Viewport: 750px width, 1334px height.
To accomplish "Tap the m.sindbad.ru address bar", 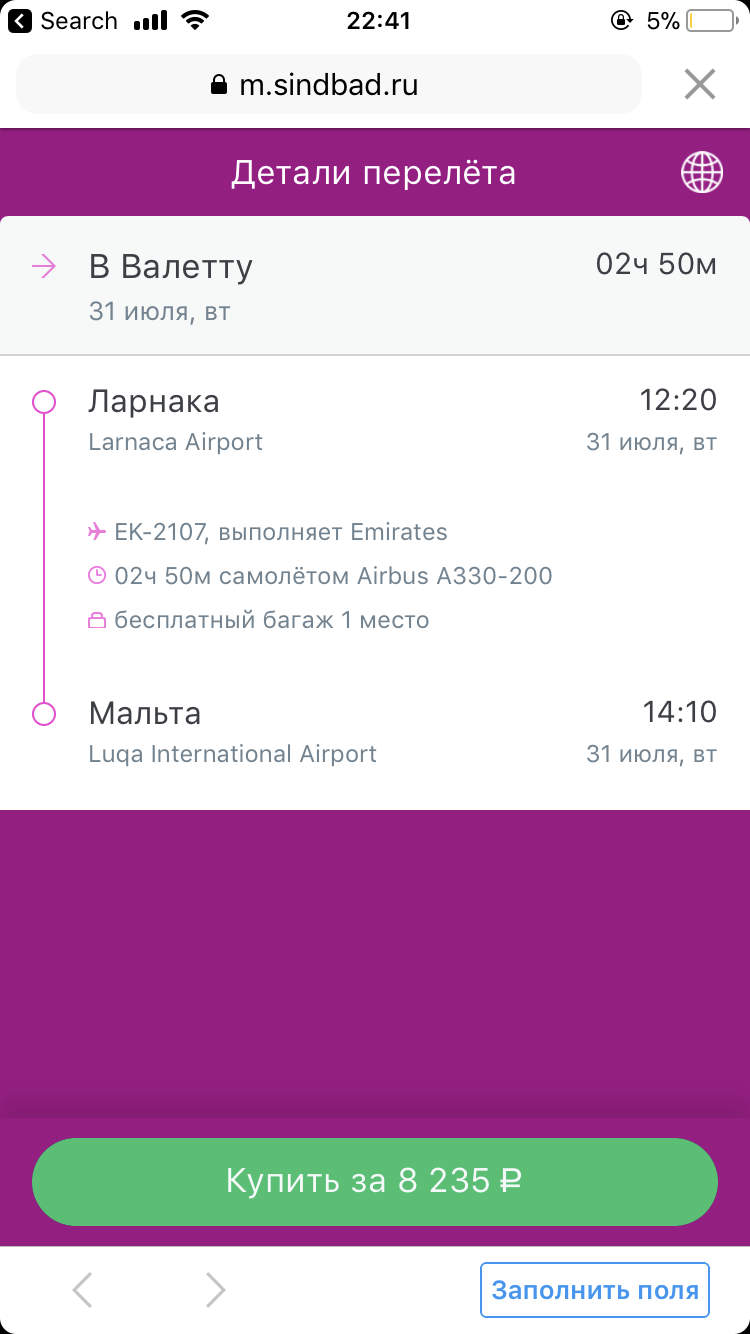I will click(328, 85).
